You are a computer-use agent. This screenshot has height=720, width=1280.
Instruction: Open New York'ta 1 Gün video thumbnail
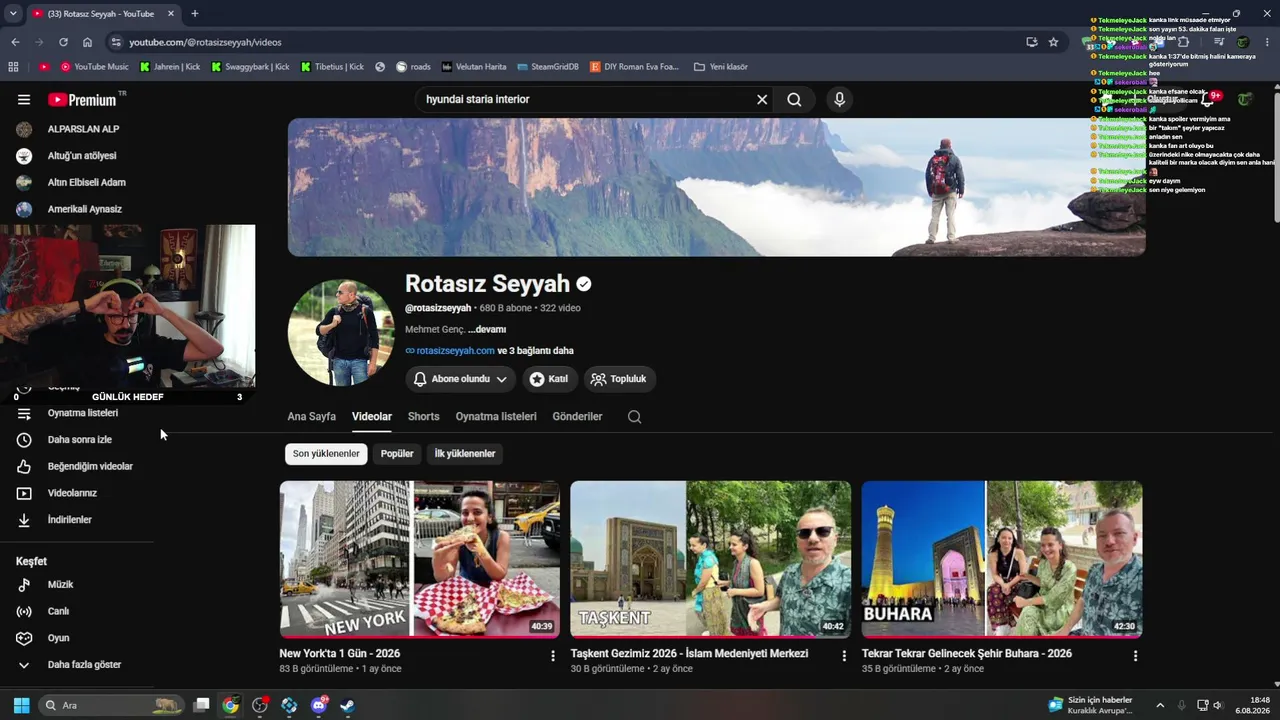coord(420,559)
